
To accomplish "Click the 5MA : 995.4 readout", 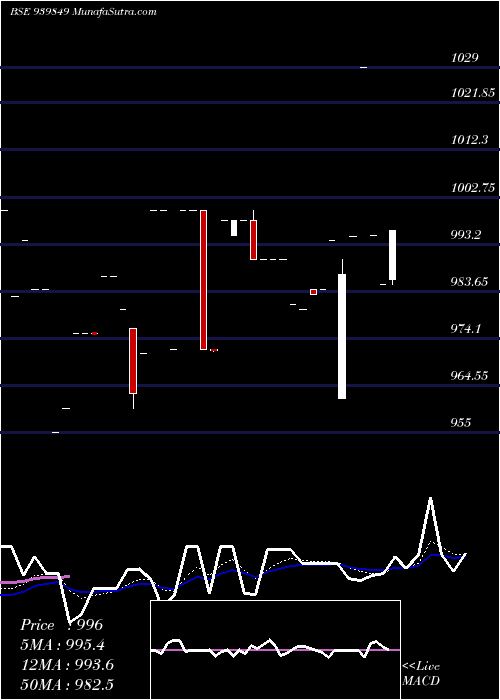I will point(64,645).
